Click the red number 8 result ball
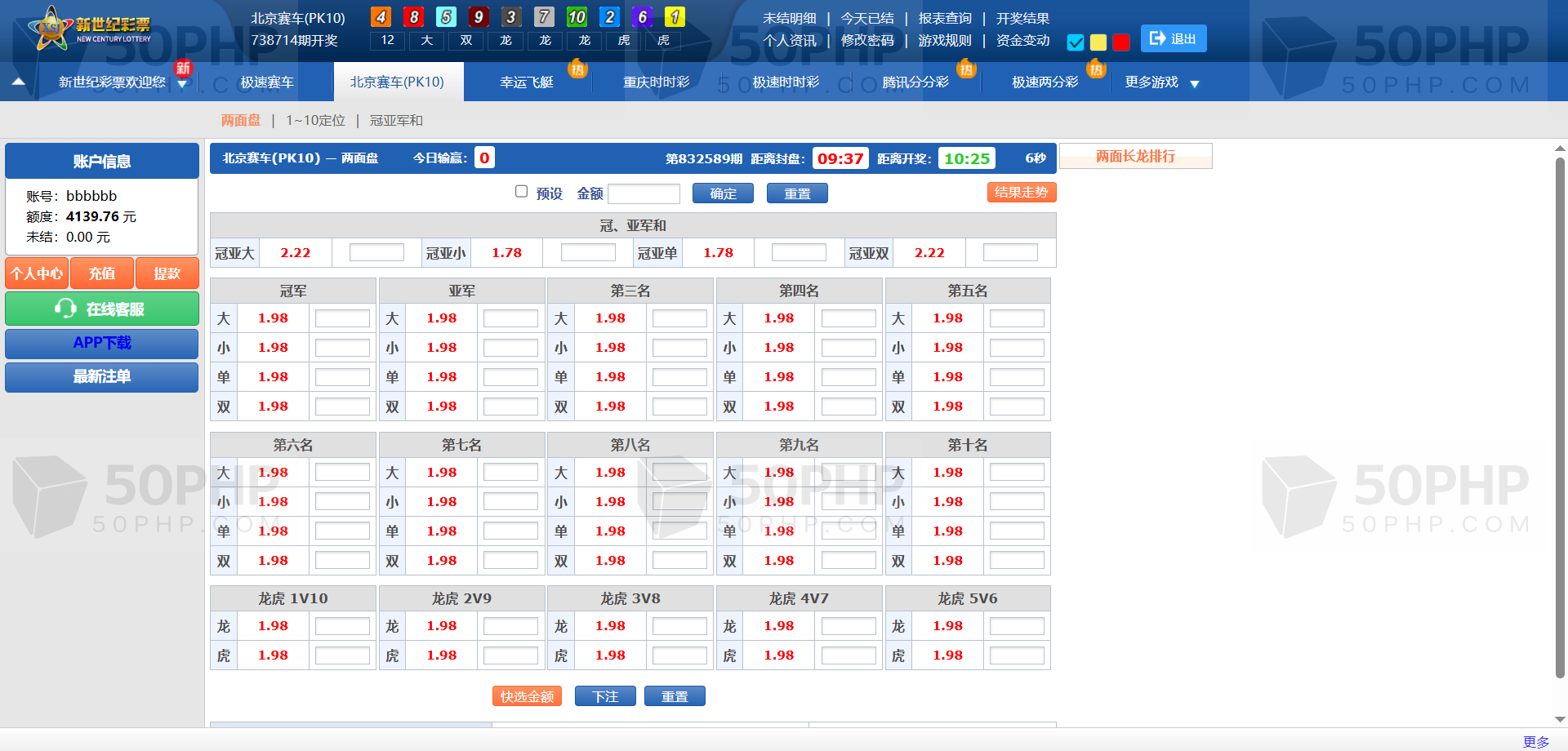The width and height of the screenshot is (1568, 751). 413,17
